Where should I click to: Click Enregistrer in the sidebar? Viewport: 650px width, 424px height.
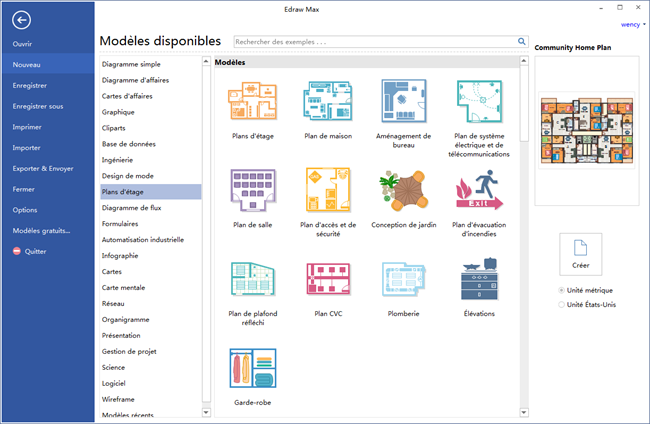pos(29,85)
